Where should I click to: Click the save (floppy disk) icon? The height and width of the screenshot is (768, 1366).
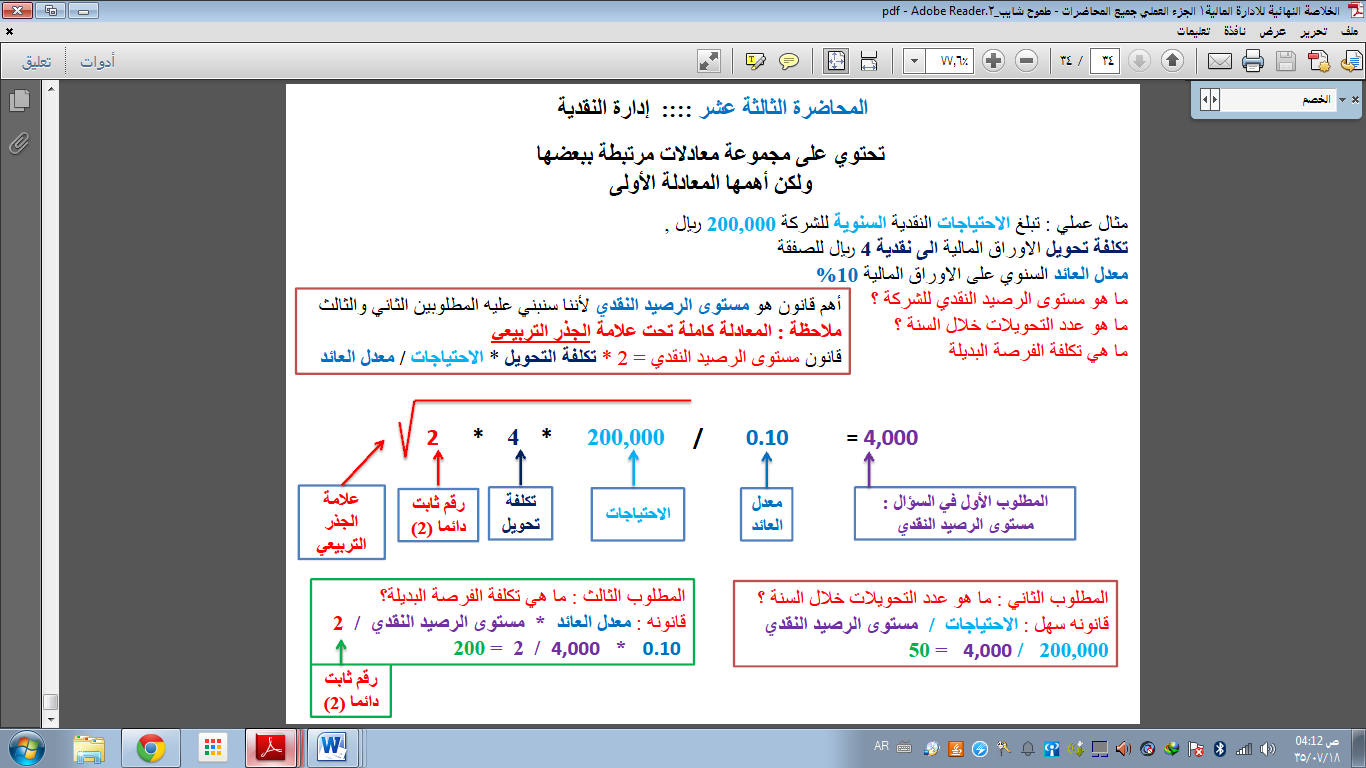pyautogui.click(x=1285, y=61)
